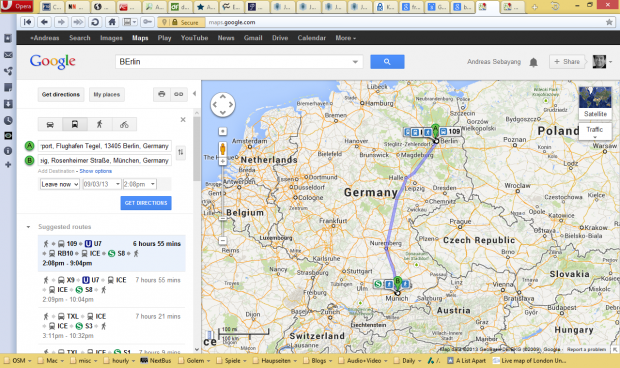Switch to Satellite map view

(595, 102)
